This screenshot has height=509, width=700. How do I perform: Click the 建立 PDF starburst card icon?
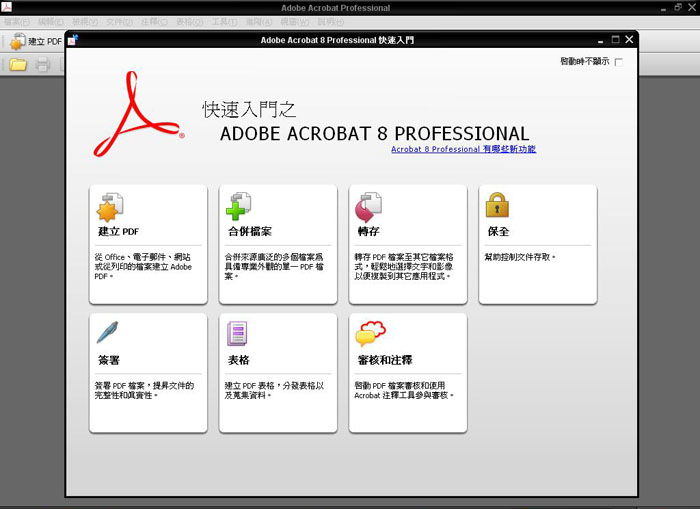(x=110, y=207)
